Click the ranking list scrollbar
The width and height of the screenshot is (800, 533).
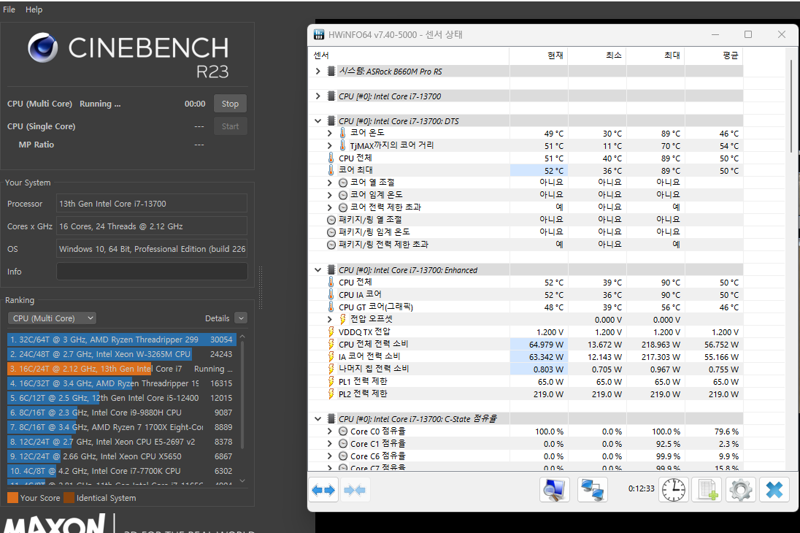pos(242,395)
